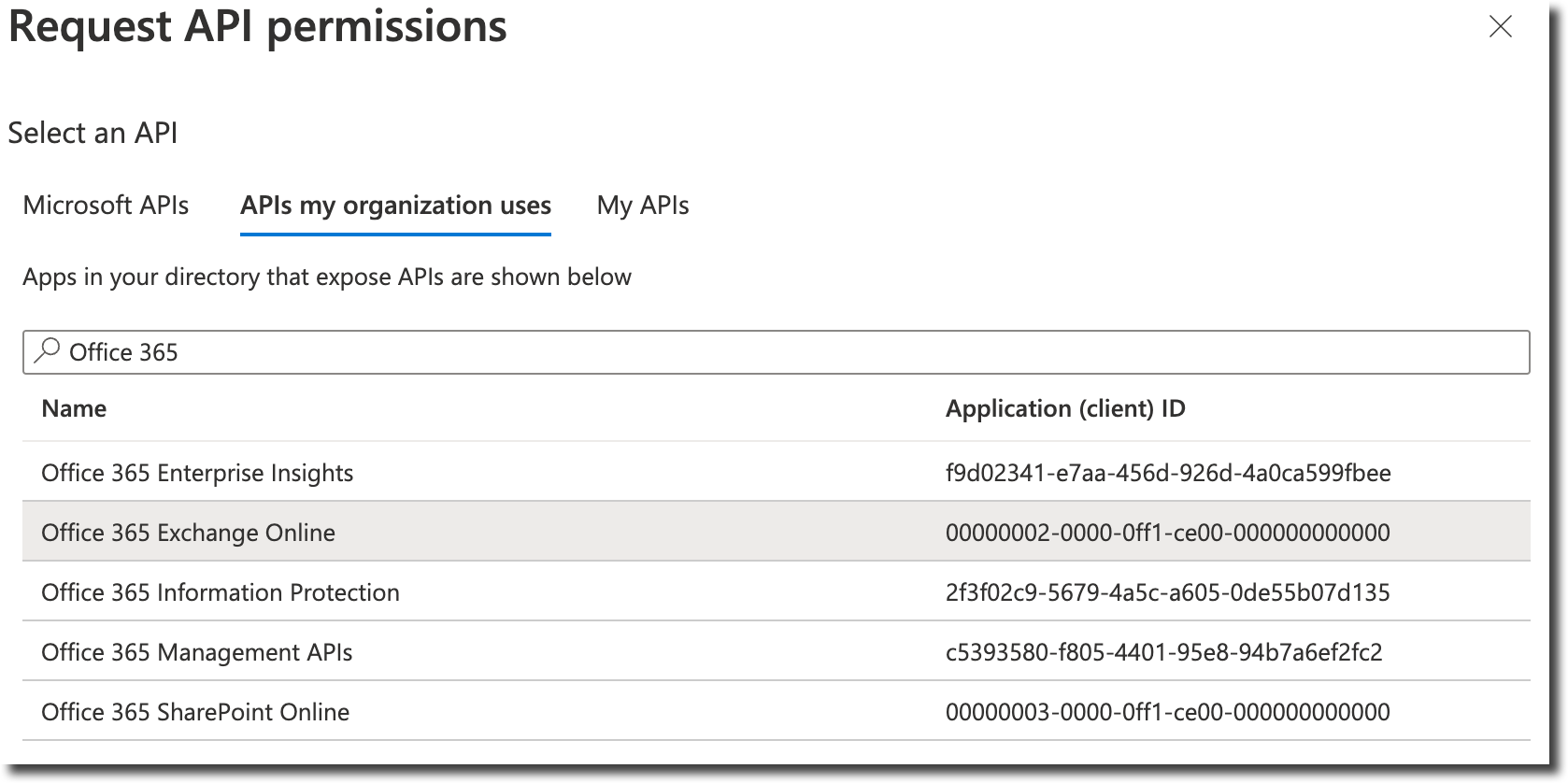Open Office 365 Information Protection API
Viewport: 1568px width, 783px height.
220,592
